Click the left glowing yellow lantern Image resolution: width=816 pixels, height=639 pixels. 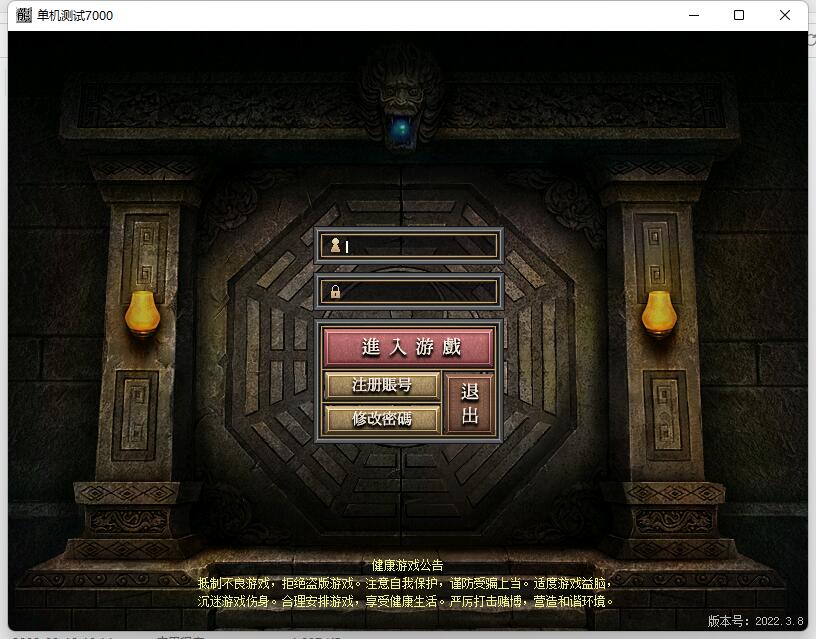pyautogui.click(x=142, y=313)
